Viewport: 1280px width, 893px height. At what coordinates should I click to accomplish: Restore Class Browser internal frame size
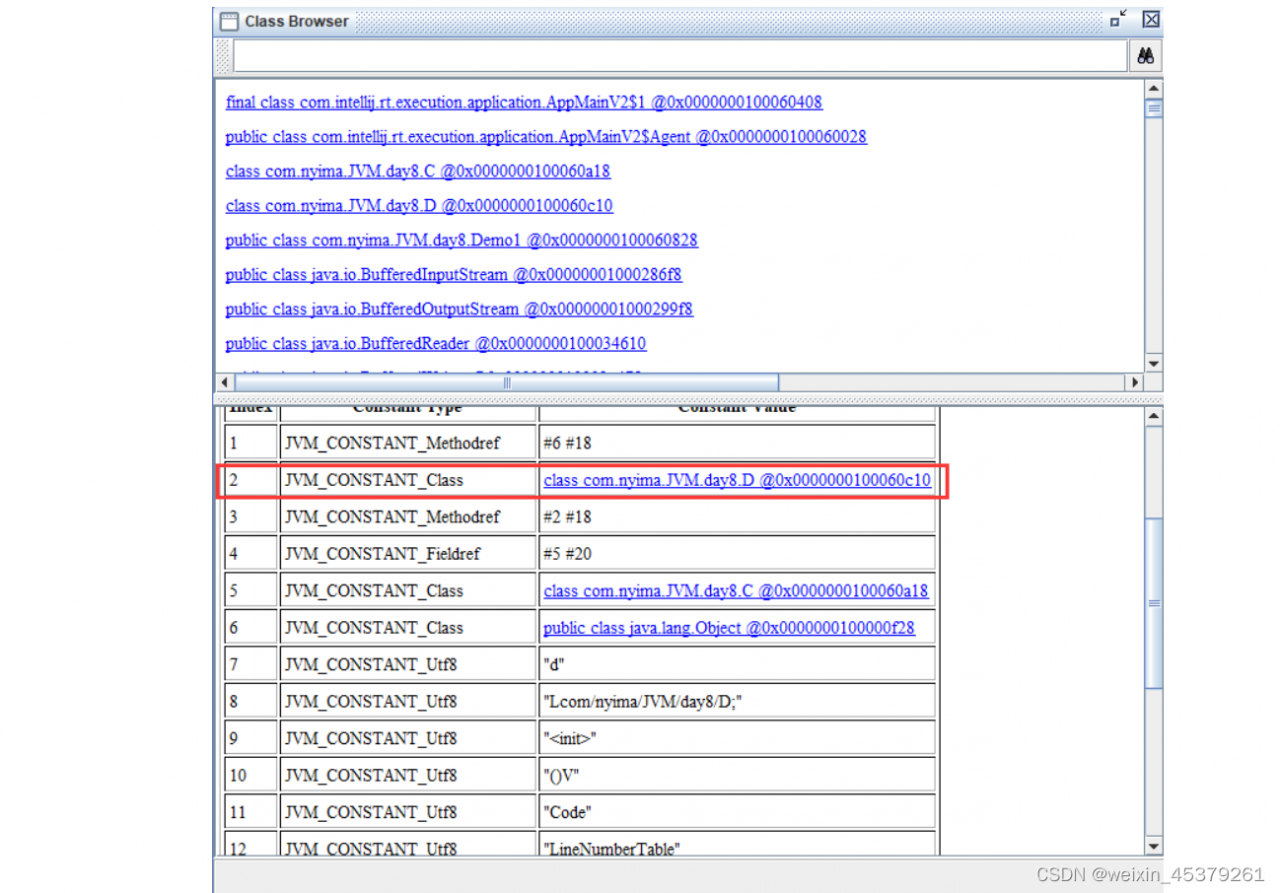point(1118,19)
